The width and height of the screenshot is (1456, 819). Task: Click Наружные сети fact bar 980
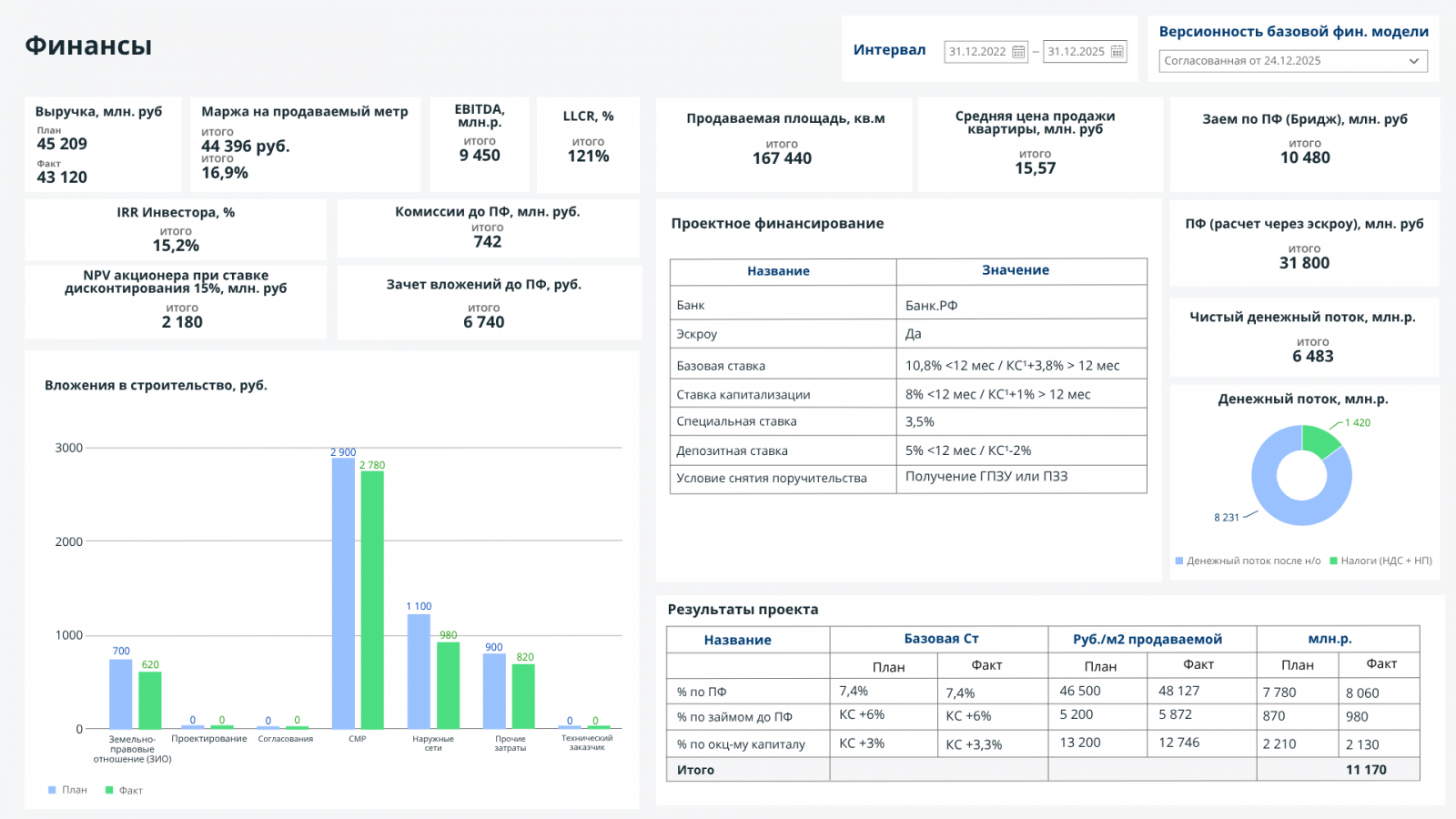pyautogui.click(x=448, y=685)
